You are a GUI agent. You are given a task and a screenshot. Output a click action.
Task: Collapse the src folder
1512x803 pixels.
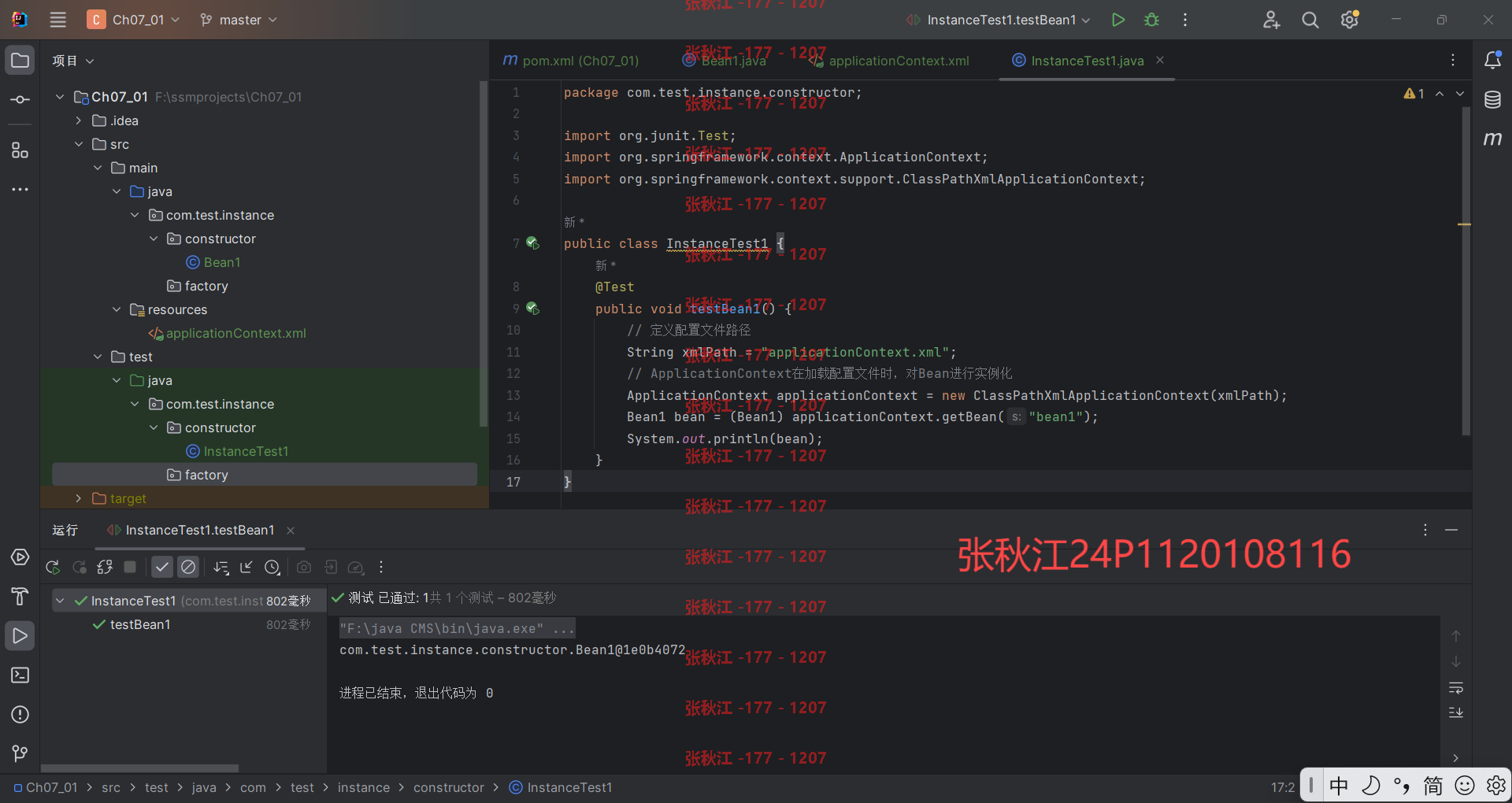[79, 144]
